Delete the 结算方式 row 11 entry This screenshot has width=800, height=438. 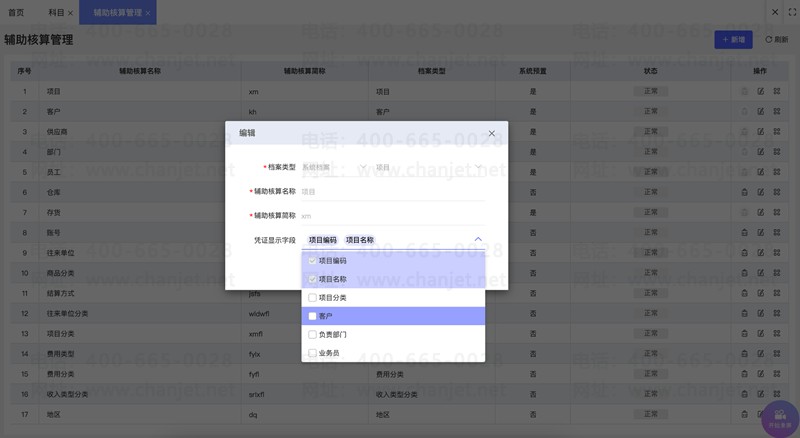coord(744,293)
